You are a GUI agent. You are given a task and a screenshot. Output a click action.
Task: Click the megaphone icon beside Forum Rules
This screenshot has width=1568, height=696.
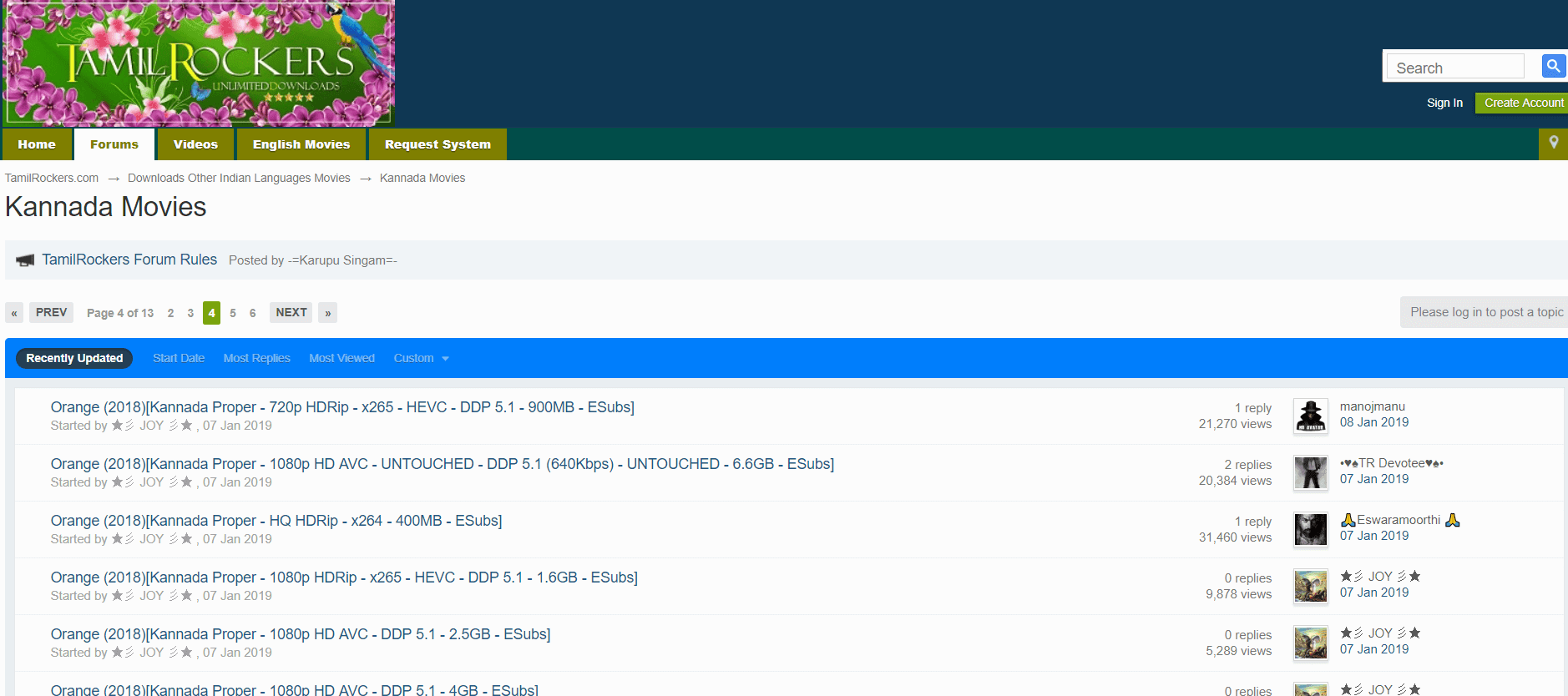26,260
